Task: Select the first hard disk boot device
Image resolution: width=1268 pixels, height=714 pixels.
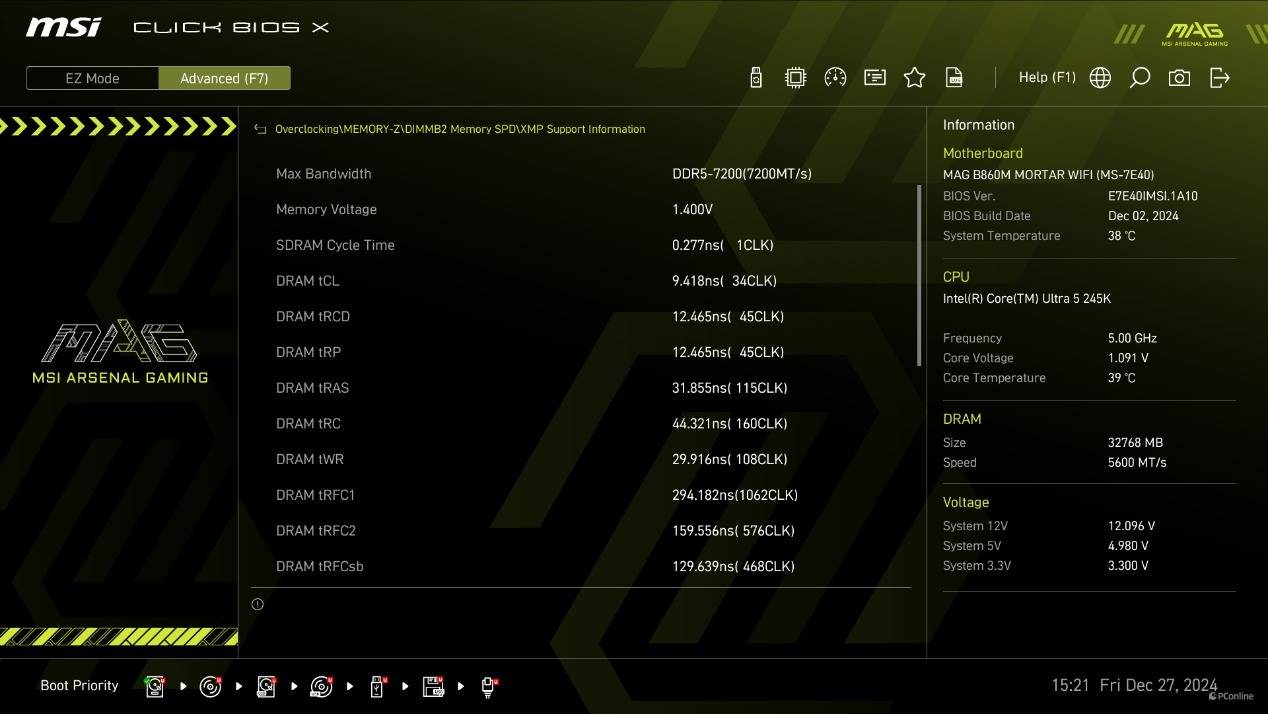Action: [155, 686]
